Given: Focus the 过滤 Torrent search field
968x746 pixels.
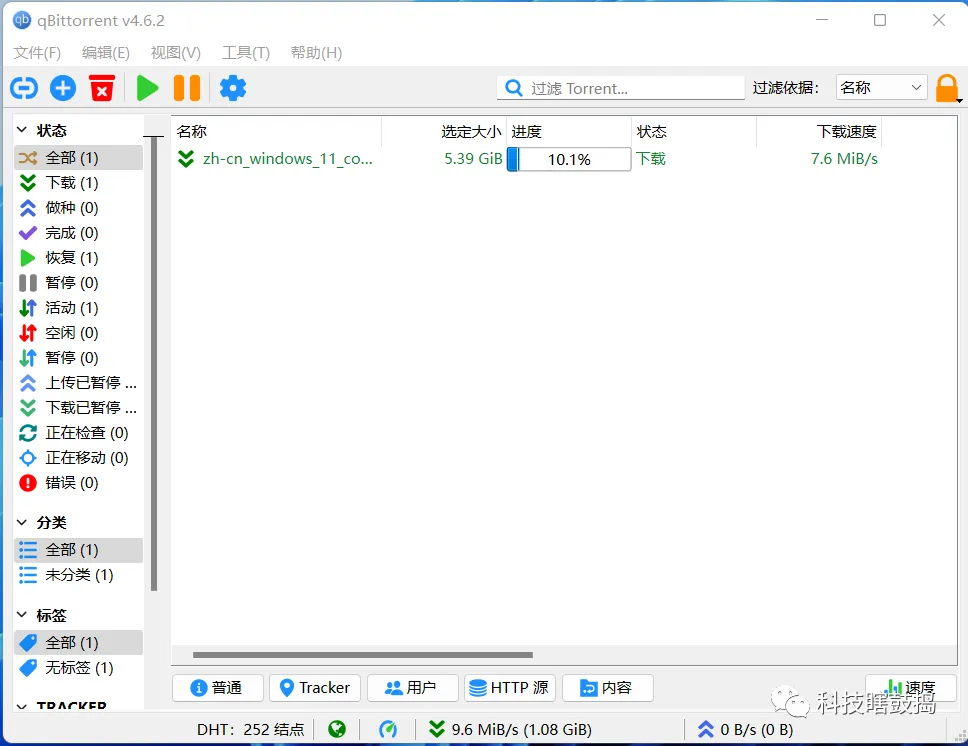Looking at the screenshot, I should coord(620,88).
